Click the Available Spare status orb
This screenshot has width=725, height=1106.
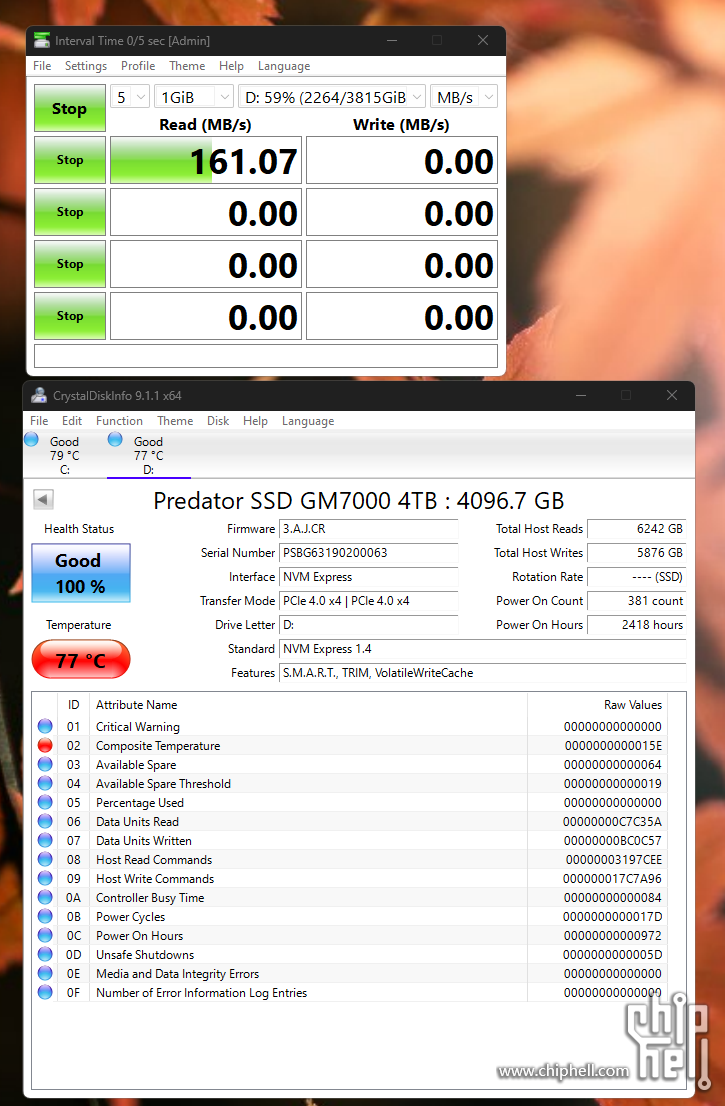tap(45, 764)
